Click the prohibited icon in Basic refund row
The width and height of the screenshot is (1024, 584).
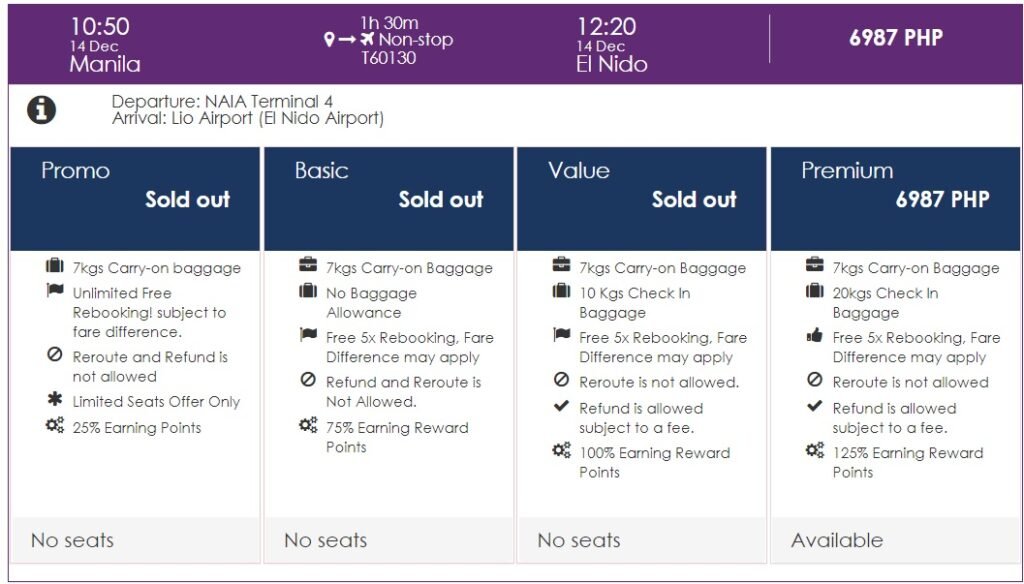pyautogui.click(x=308, y=380)
